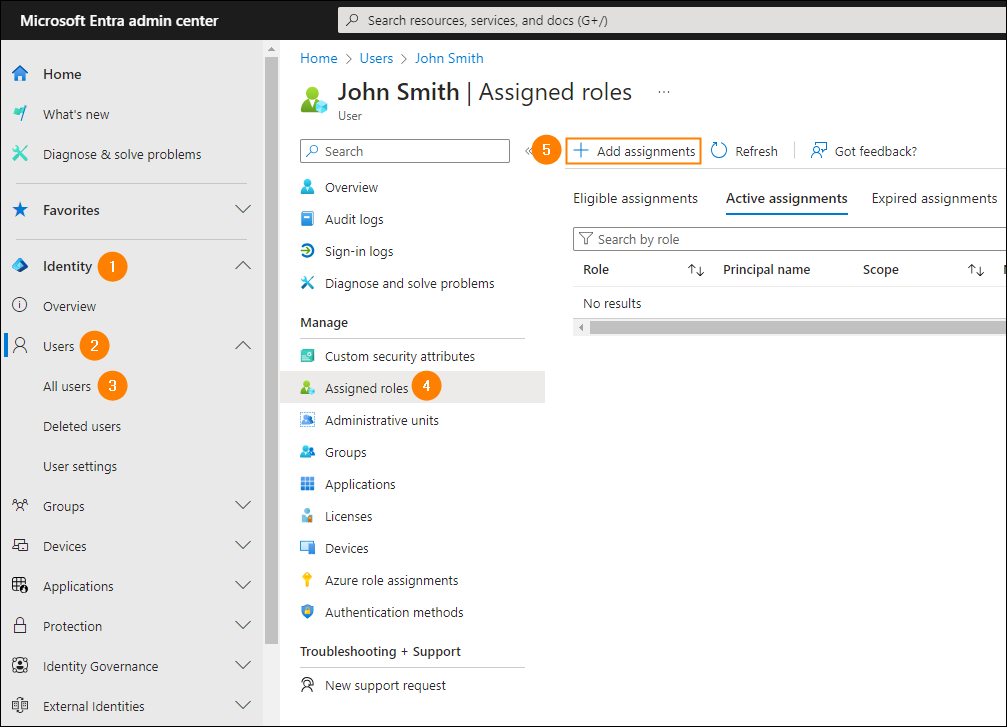Click the External Identities icon

(20, 705)
